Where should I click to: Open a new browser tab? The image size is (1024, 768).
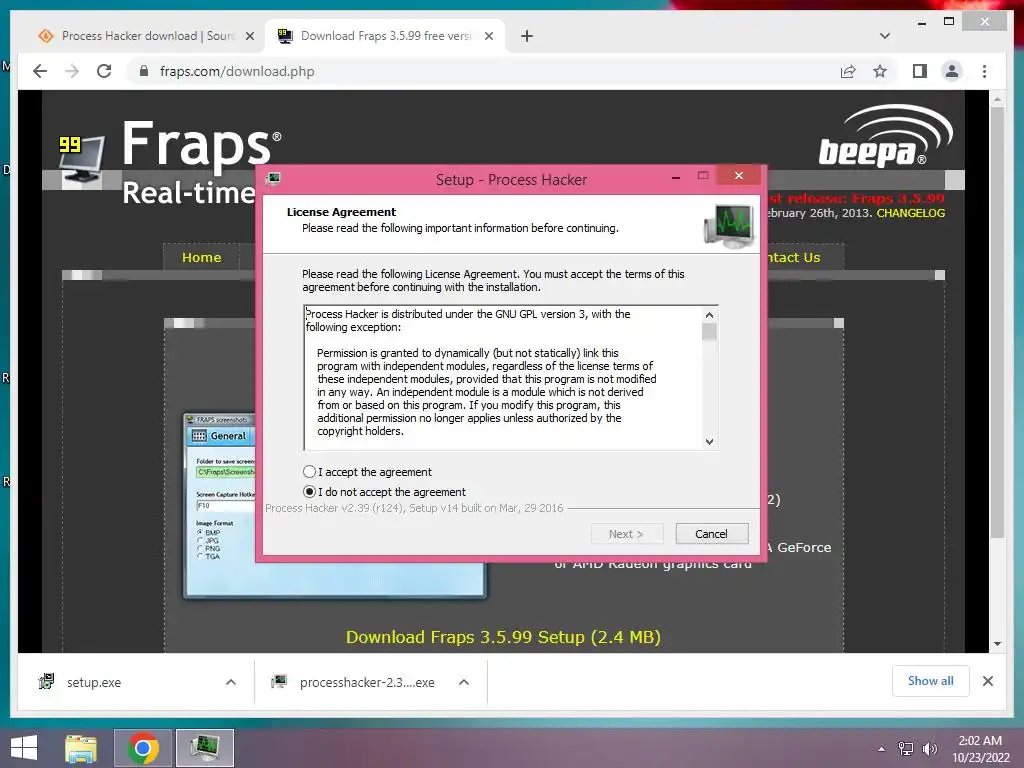pos(526,37)
